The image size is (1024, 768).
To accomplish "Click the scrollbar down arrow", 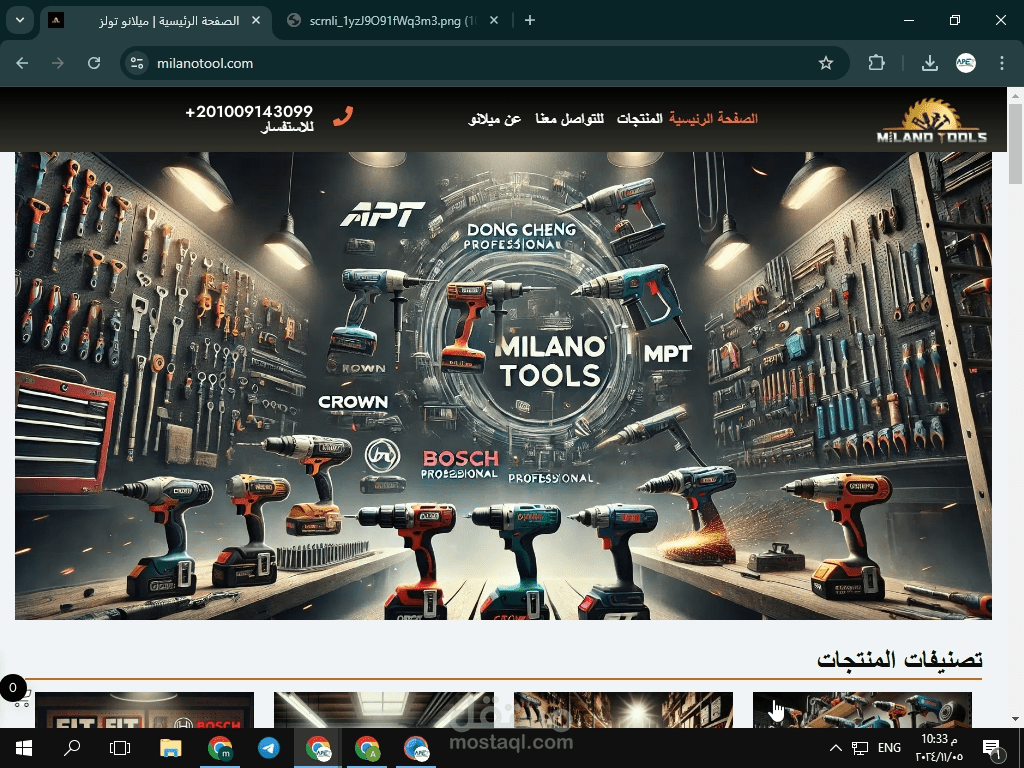I will (1016, 719).
